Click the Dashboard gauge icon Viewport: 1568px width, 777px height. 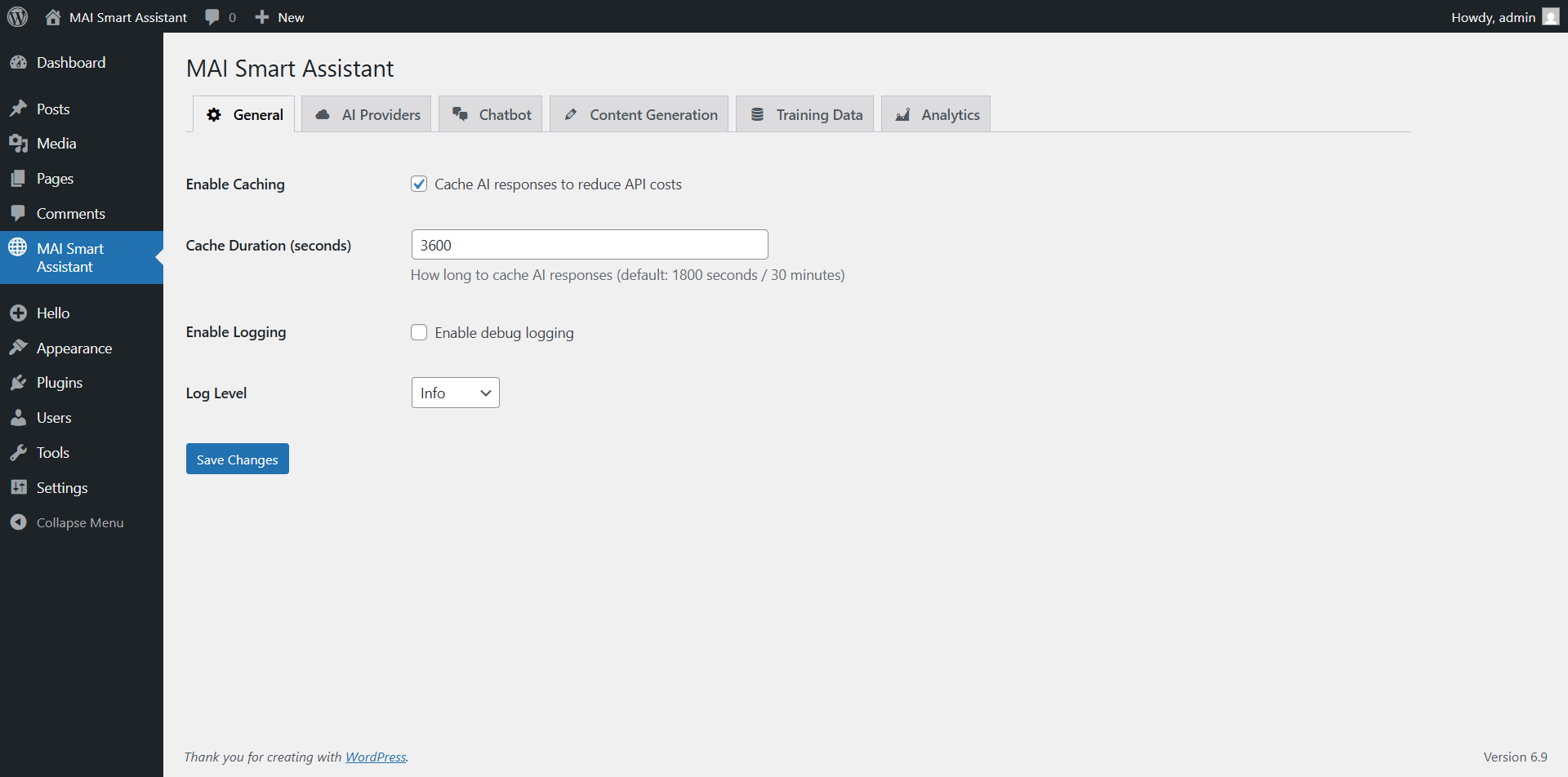point(18,63)
